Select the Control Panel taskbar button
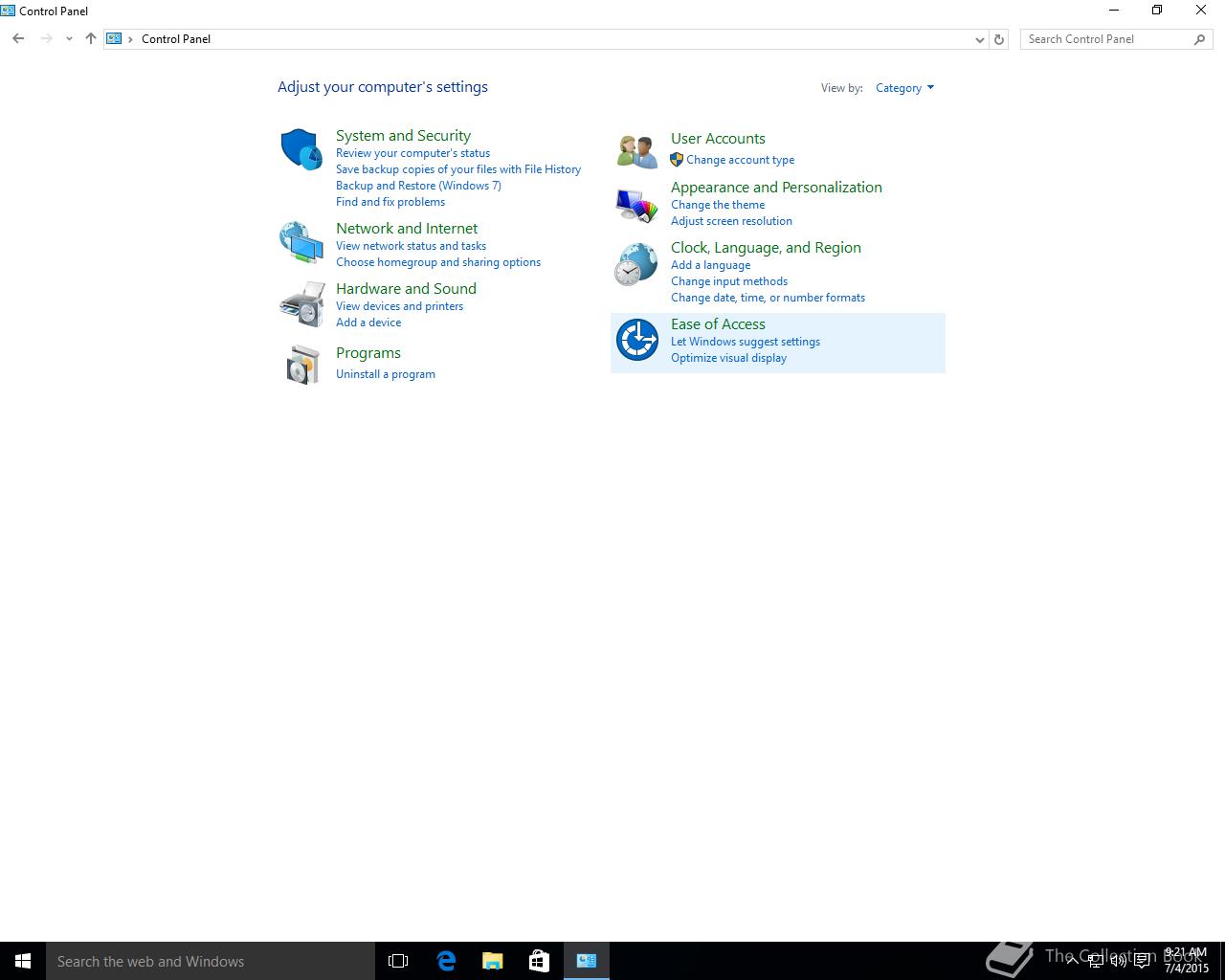The width and height of the screenshot is (1225, 980). (x=587, y=961)
